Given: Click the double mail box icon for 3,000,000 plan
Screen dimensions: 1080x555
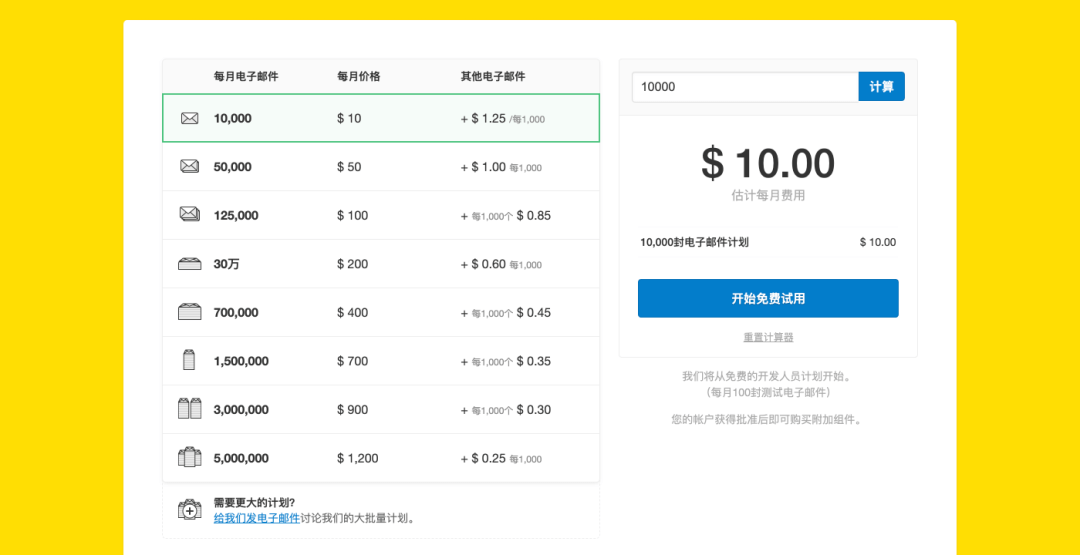Looking at the screenshot, I should (189, 408).
